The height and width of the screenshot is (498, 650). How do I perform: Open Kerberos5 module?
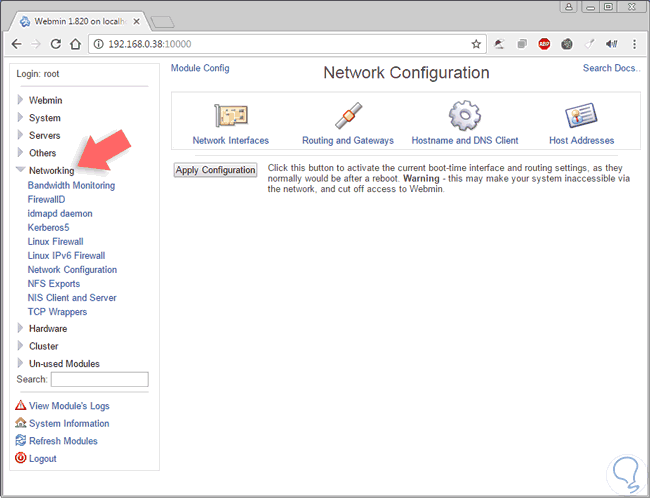(49, 228)
